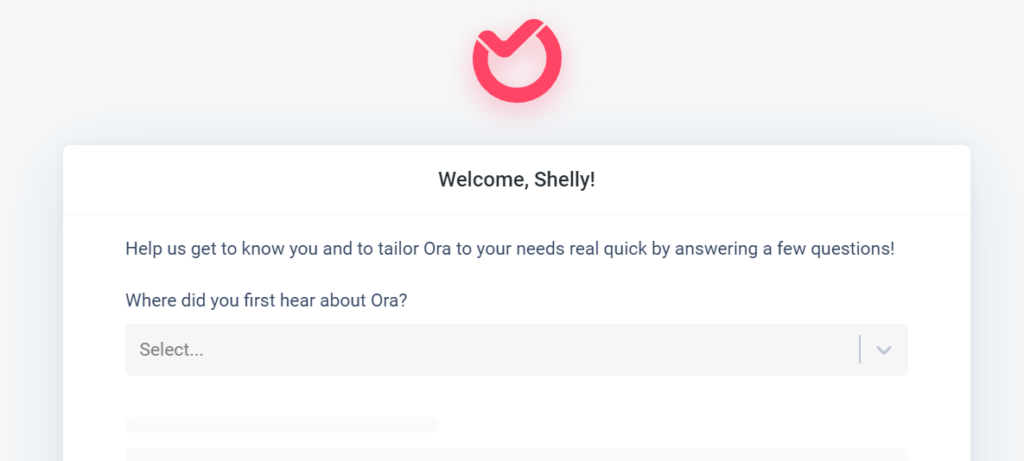The height and width of the screenshot is (461, 1024).
Task: Click the 'Select...' placeholder text
Action: pos(171,350)
